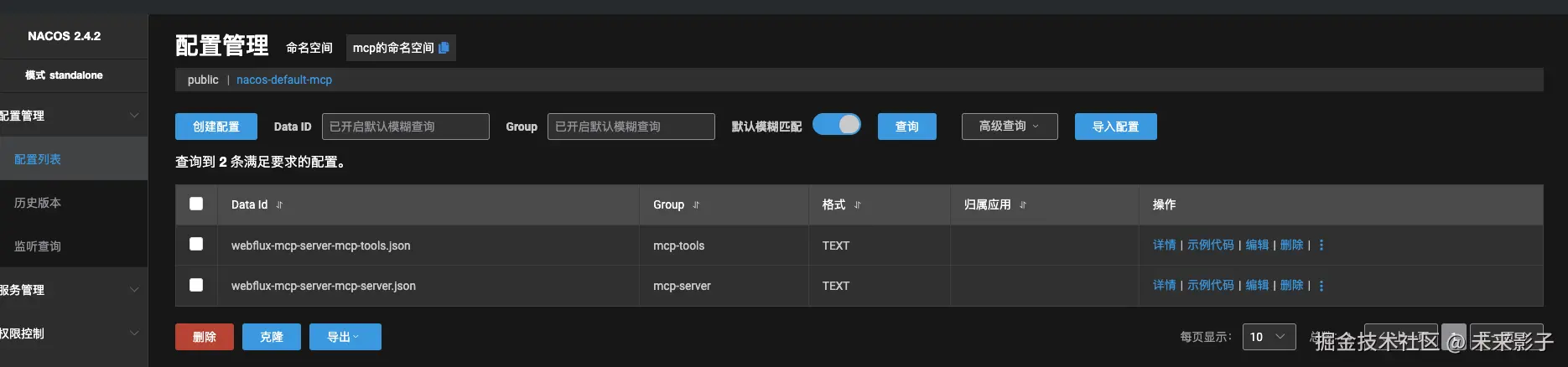Open 导出 dropdown button
This screenshot has width=1568, height=367.
[x=344, y=337]
